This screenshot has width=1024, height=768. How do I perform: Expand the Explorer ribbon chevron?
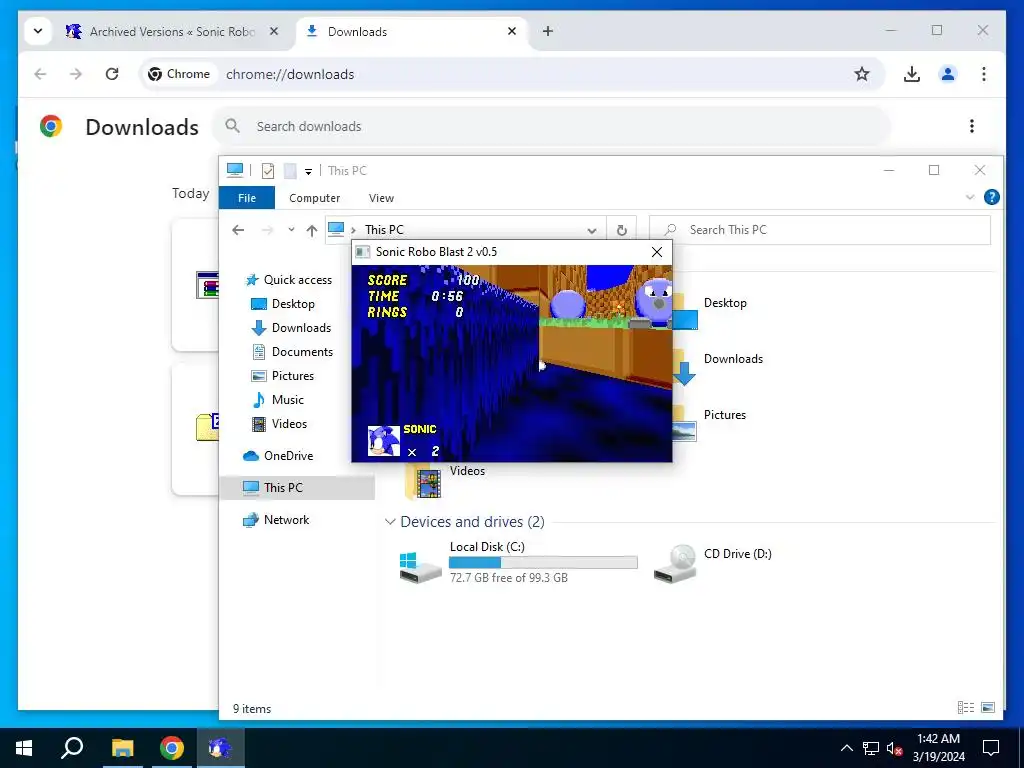[x=970, y=197]
